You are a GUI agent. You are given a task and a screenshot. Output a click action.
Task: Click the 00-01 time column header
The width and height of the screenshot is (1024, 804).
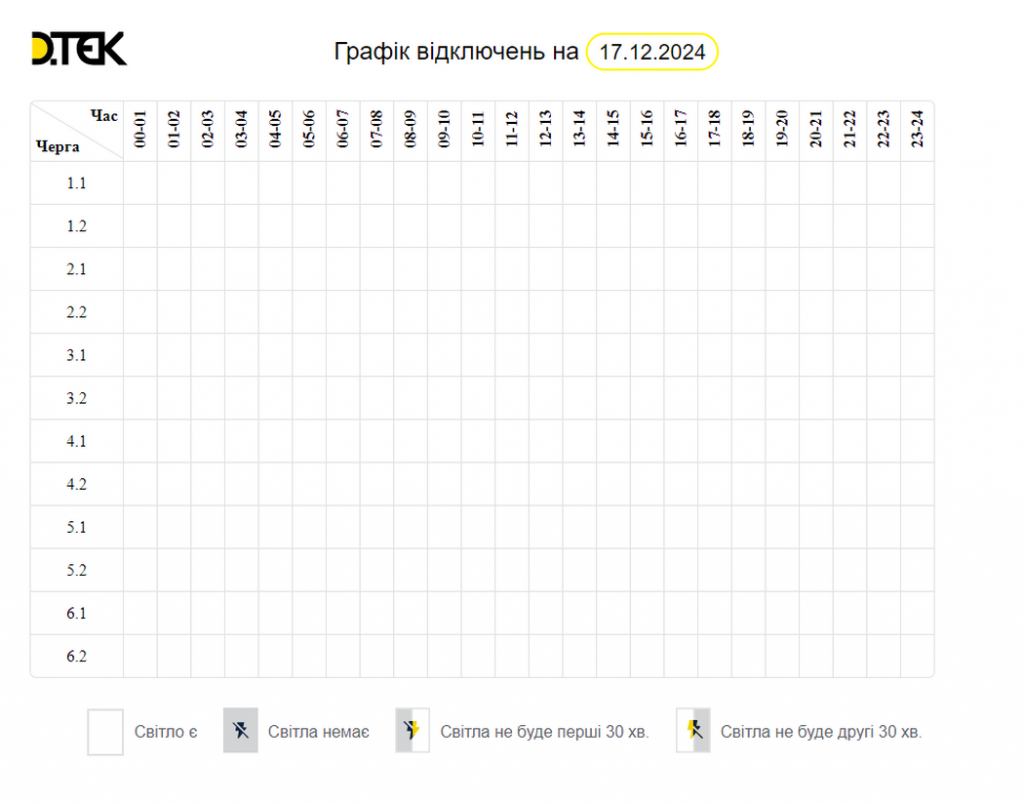140,129
